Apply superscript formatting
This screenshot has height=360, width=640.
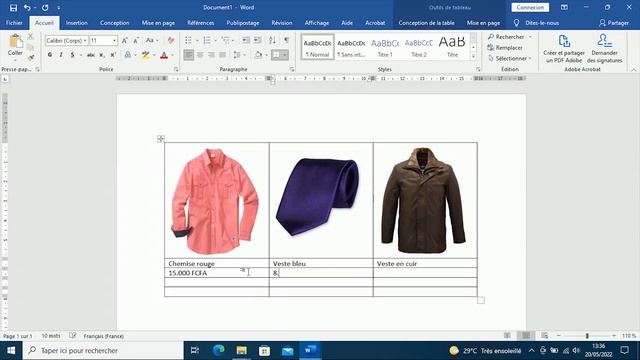pyautogui.click(x=113, y=55)
